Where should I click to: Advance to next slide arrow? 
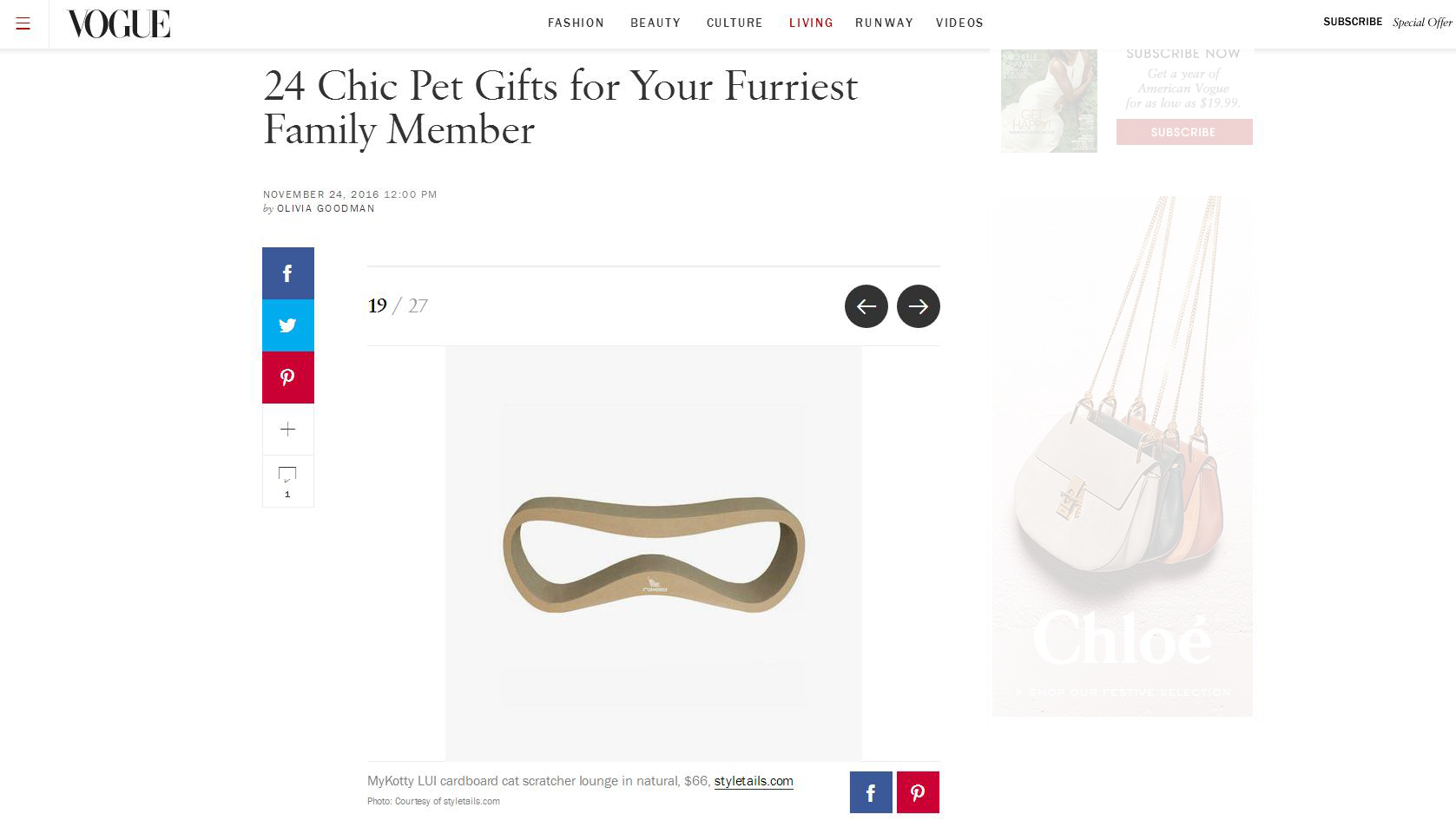tap(918, 306)
